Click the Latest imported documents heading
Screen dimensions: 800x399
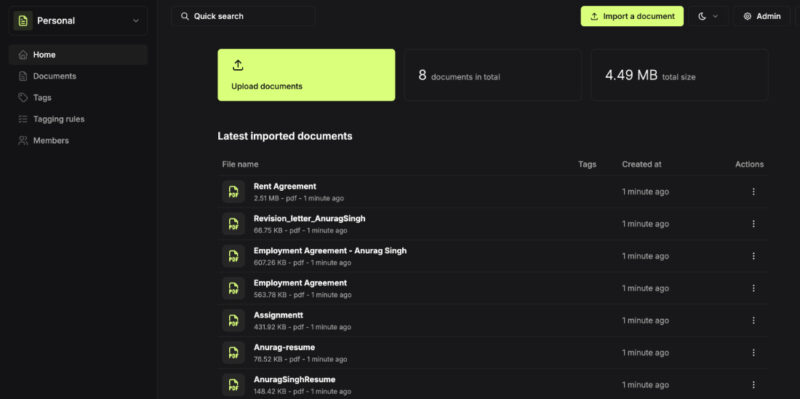285,136
